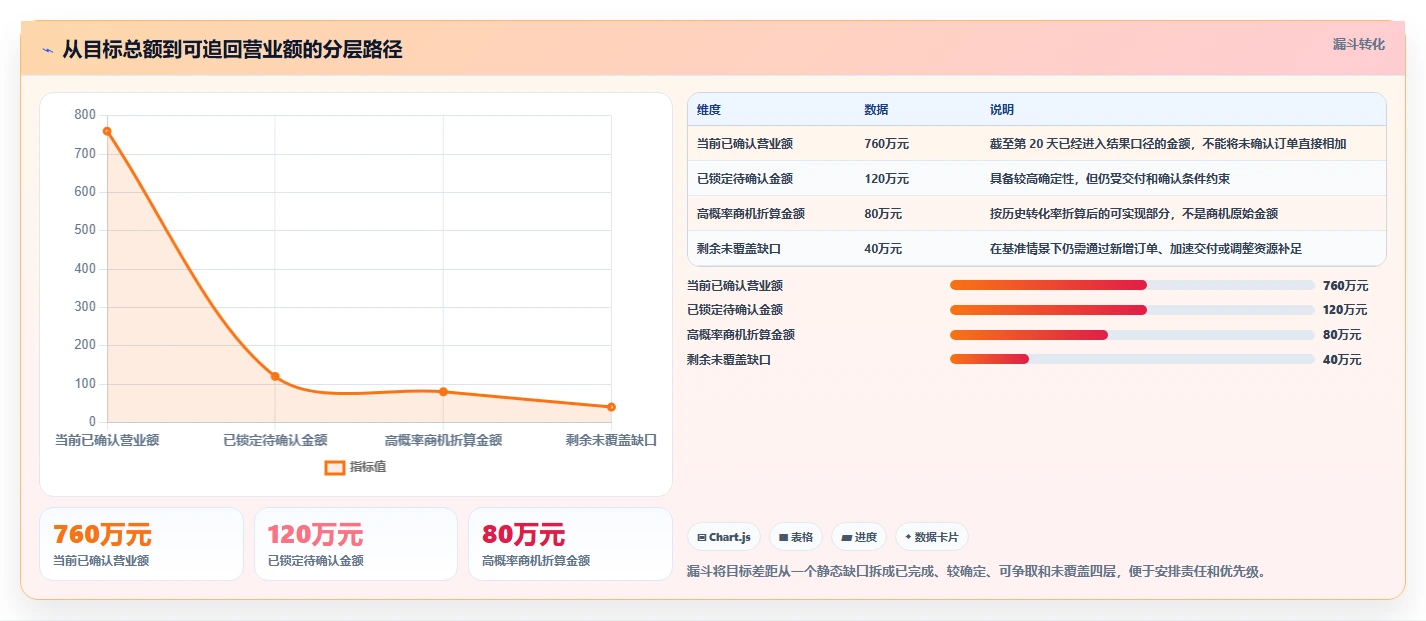The height and width of the screenshot is (621, 1426).
Task: Click footer note starting 漏斗将目标差距
Action: coord(977,572)
